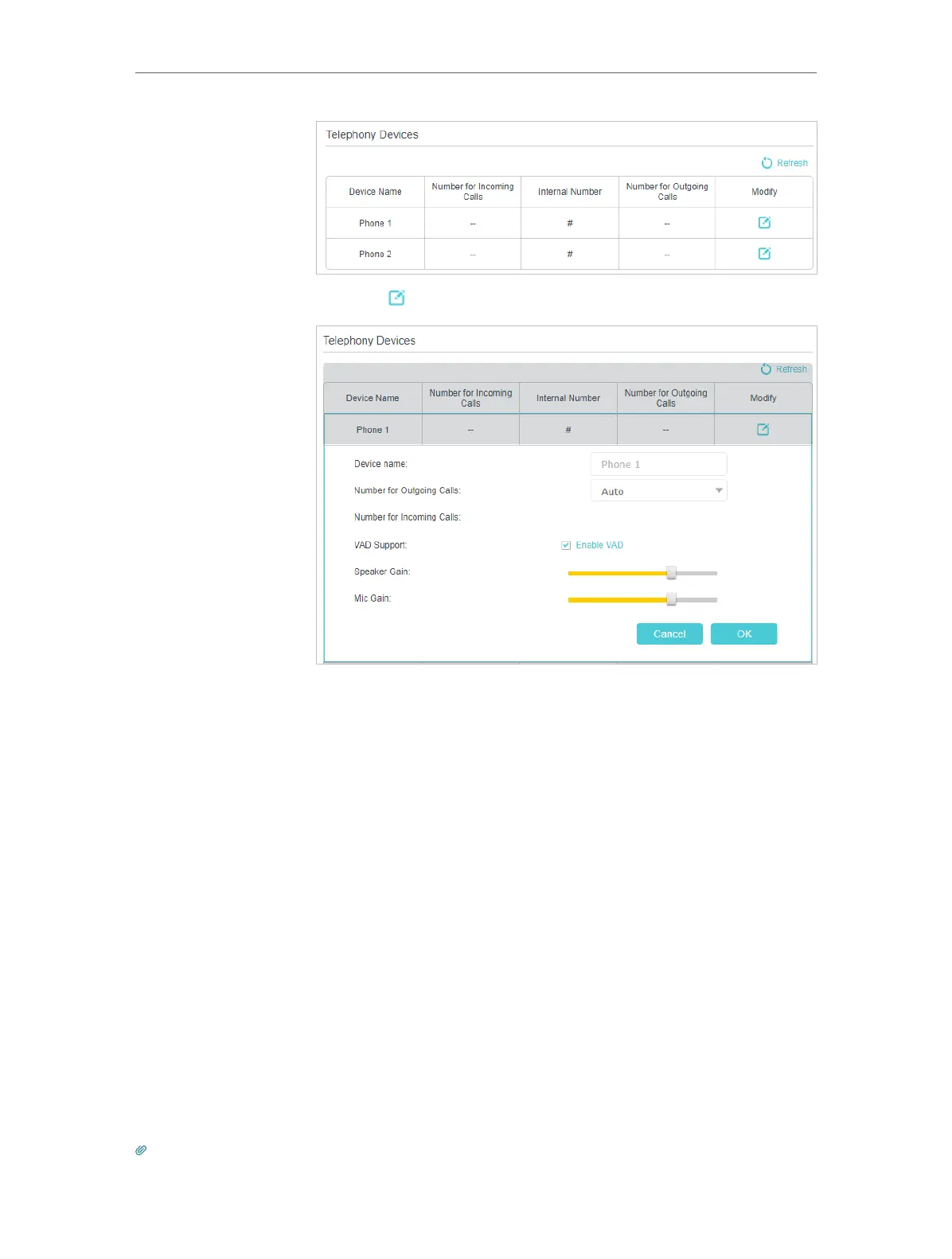
Task: Click Phone 1's internal number # in the upper table
Action: coord(570,223)
